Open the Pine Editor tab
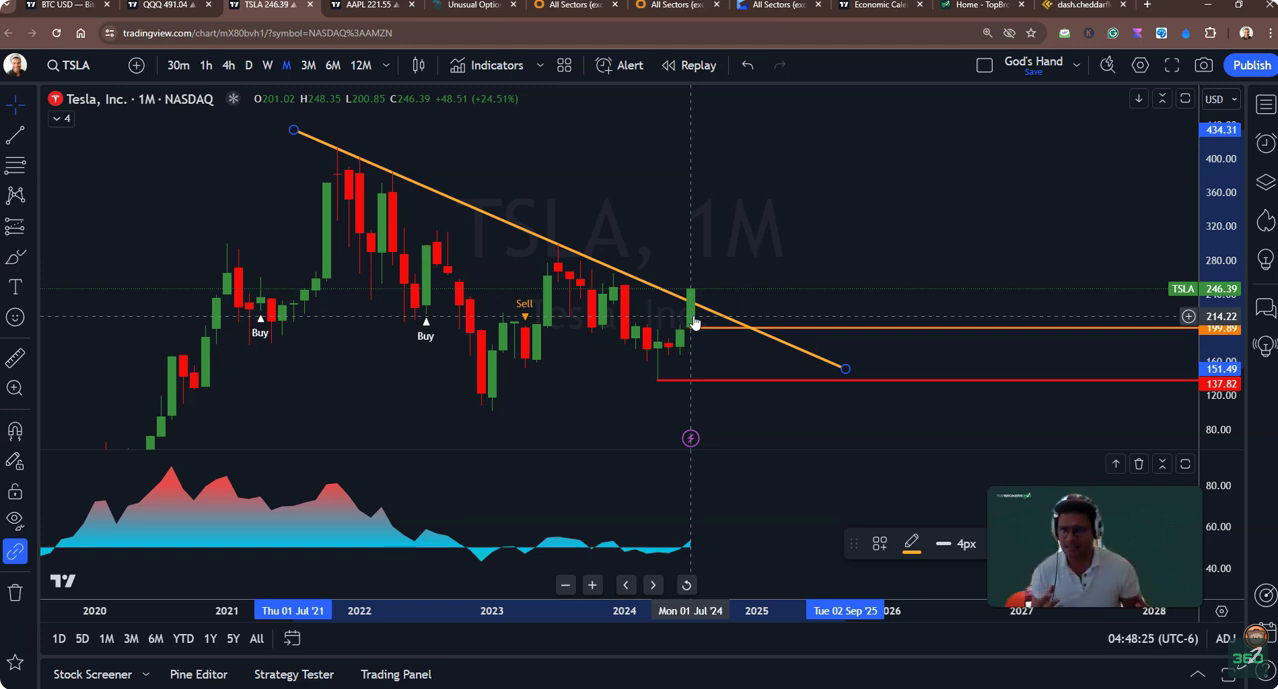1278x689 pixels. (x=198, y=674)
